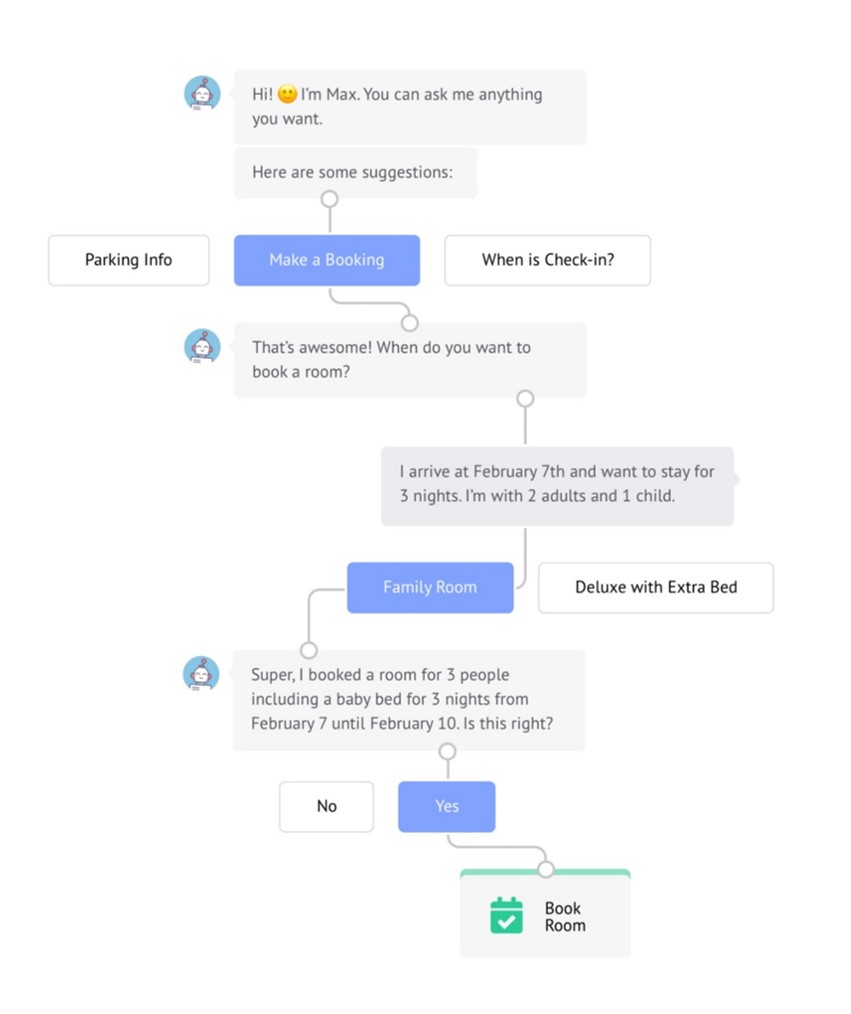The height and width of the screenshot is (1014, 851).
Task: Confirm booking with the Yes button
Action: [447, 806]
